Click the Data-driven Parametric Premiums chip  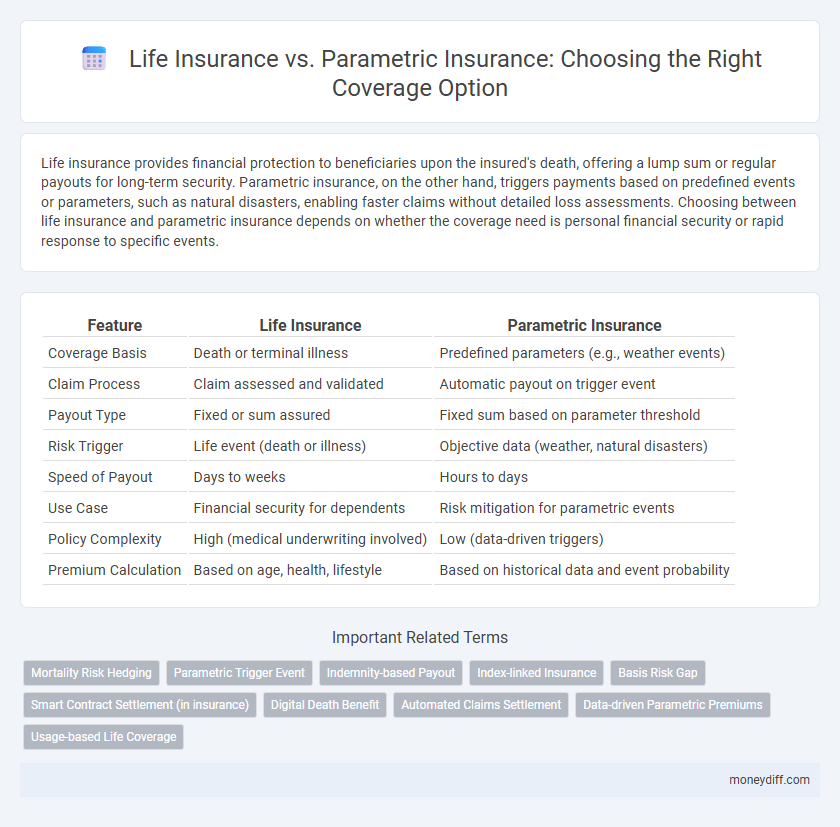coord(673,705)
